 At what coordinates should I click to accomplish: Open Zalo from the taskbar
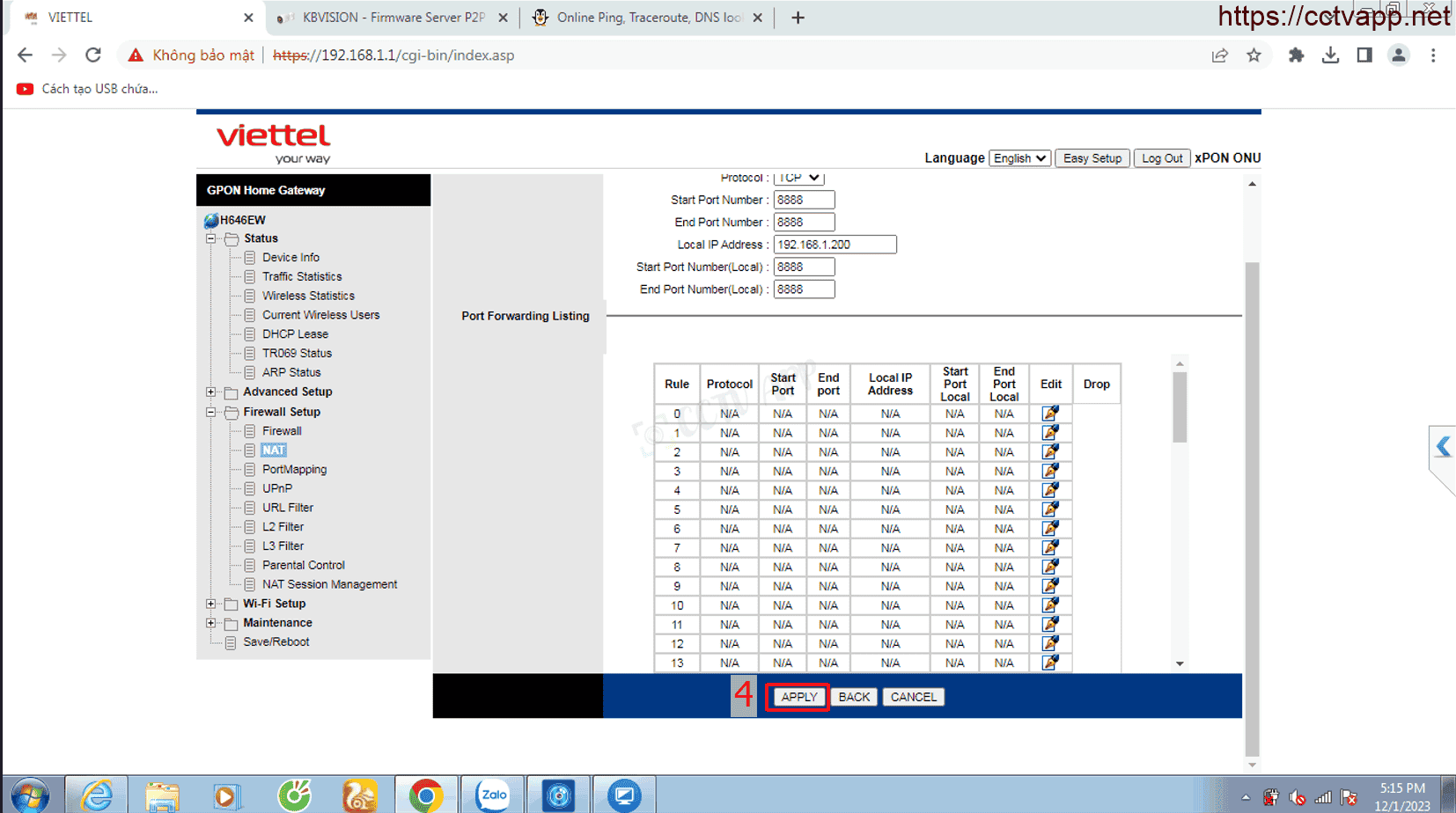click(x=493, y=795)
